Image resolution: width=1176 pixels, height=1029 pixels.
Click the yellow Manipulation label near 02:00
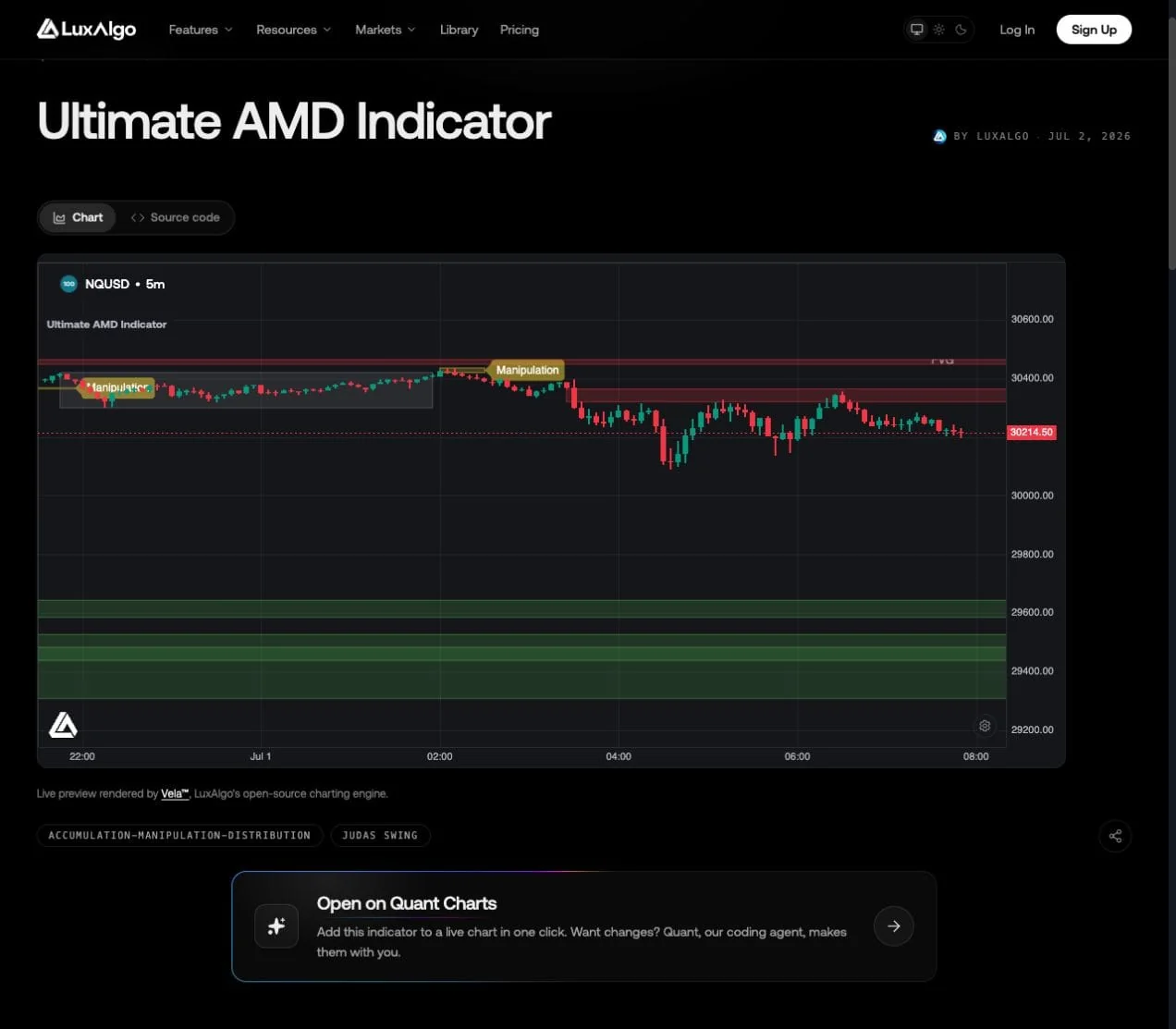pos(527,370)
